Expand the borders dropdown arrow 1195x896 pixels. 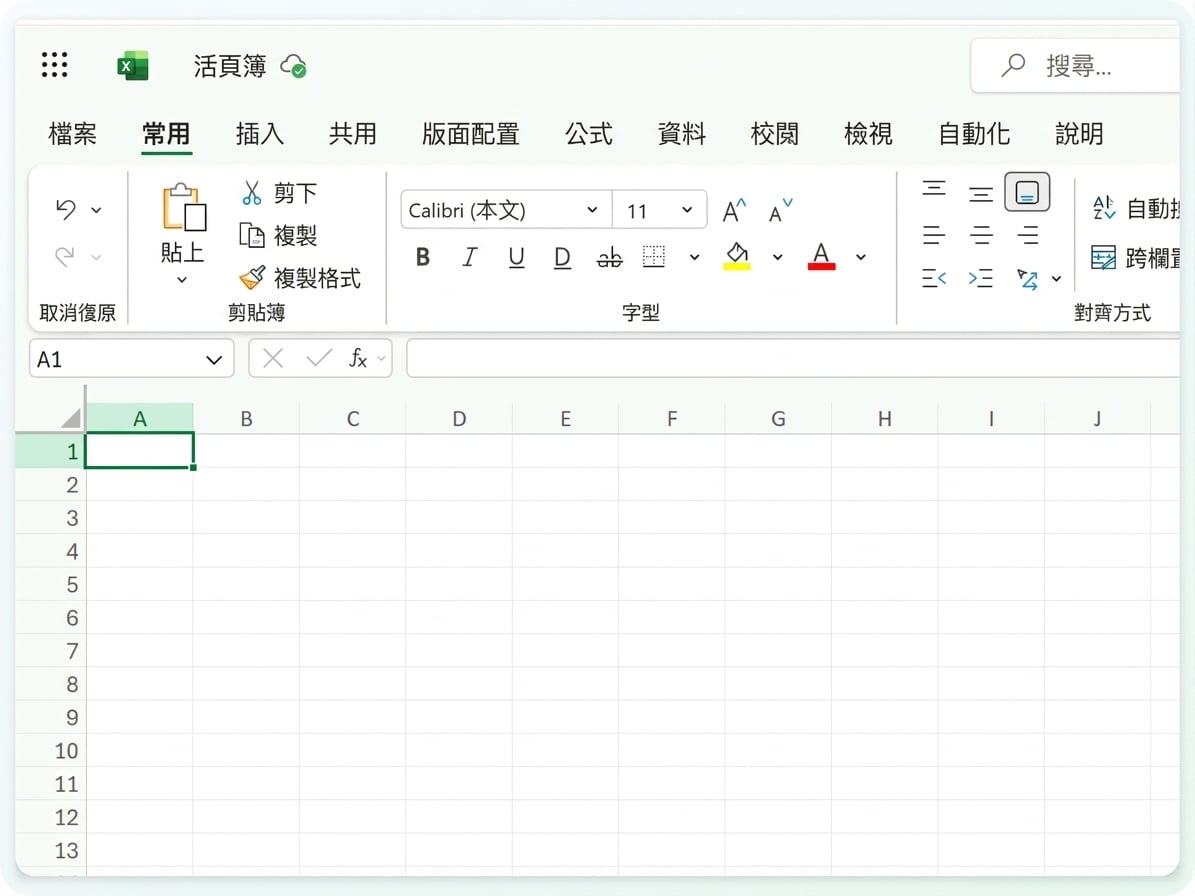(694, 258)
